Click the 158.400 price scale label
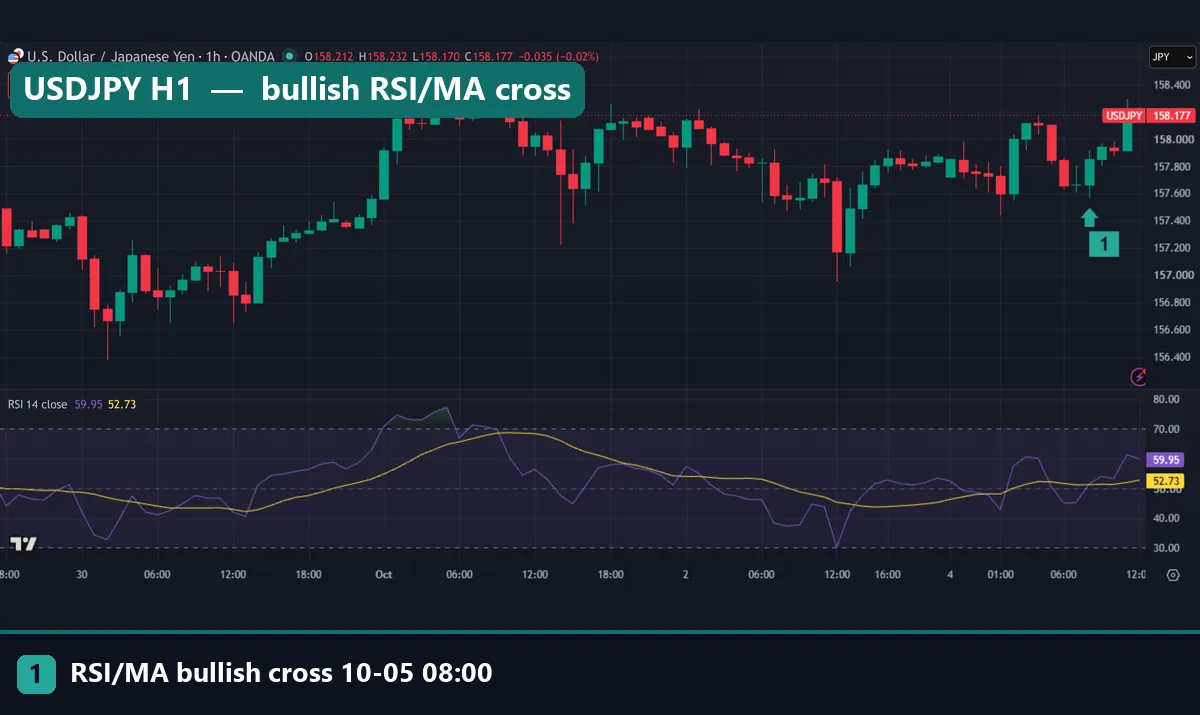The image size is (1200, 715). click(1171, 85)
